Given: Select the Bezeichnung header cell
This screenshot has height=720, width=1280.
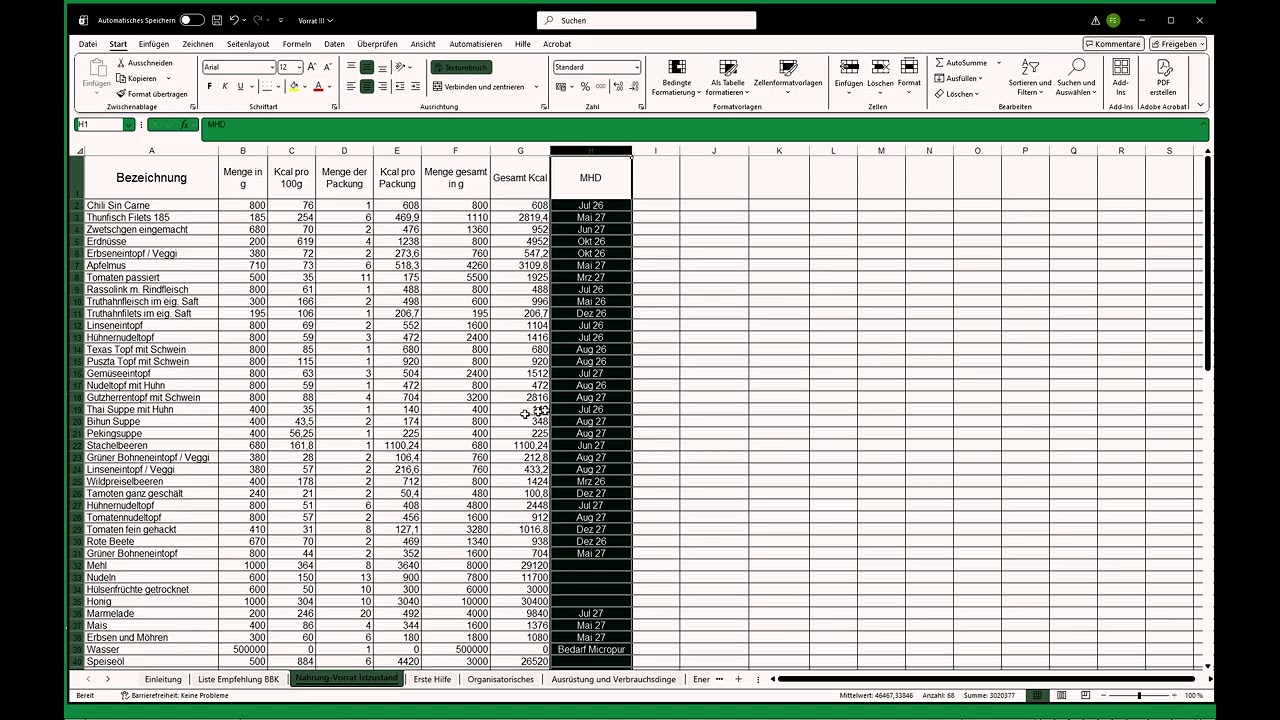Looking at the screenshot, I should click(152, 178).
